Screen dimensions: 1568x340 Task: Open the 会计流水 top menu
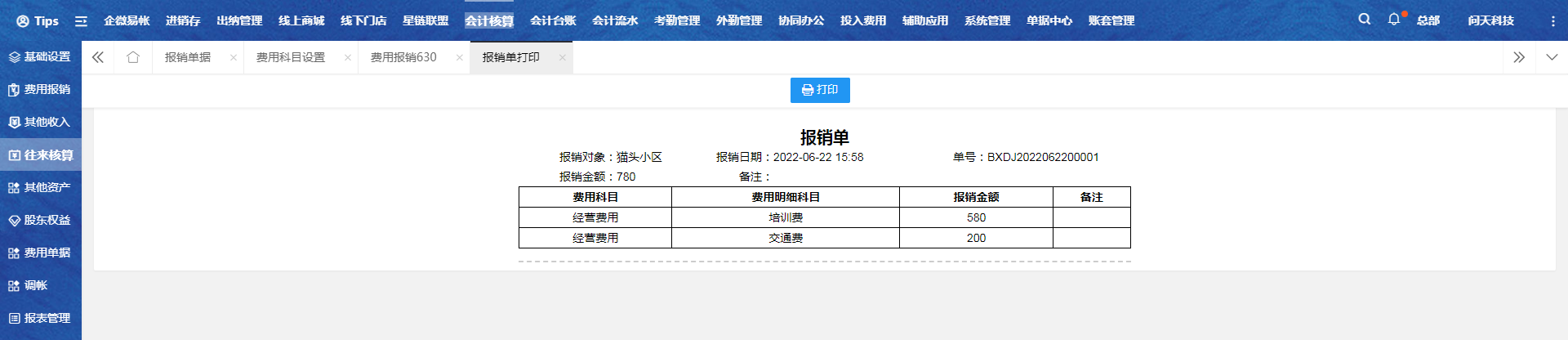(x=615, y=21)
